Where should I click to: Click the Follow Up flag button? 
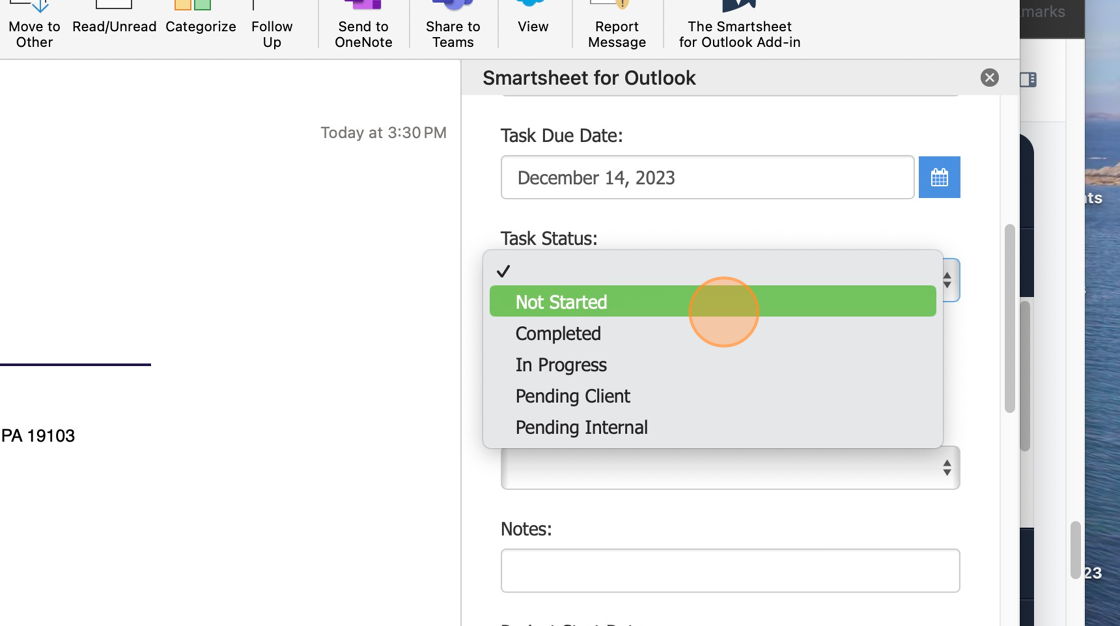coord(272,25)
